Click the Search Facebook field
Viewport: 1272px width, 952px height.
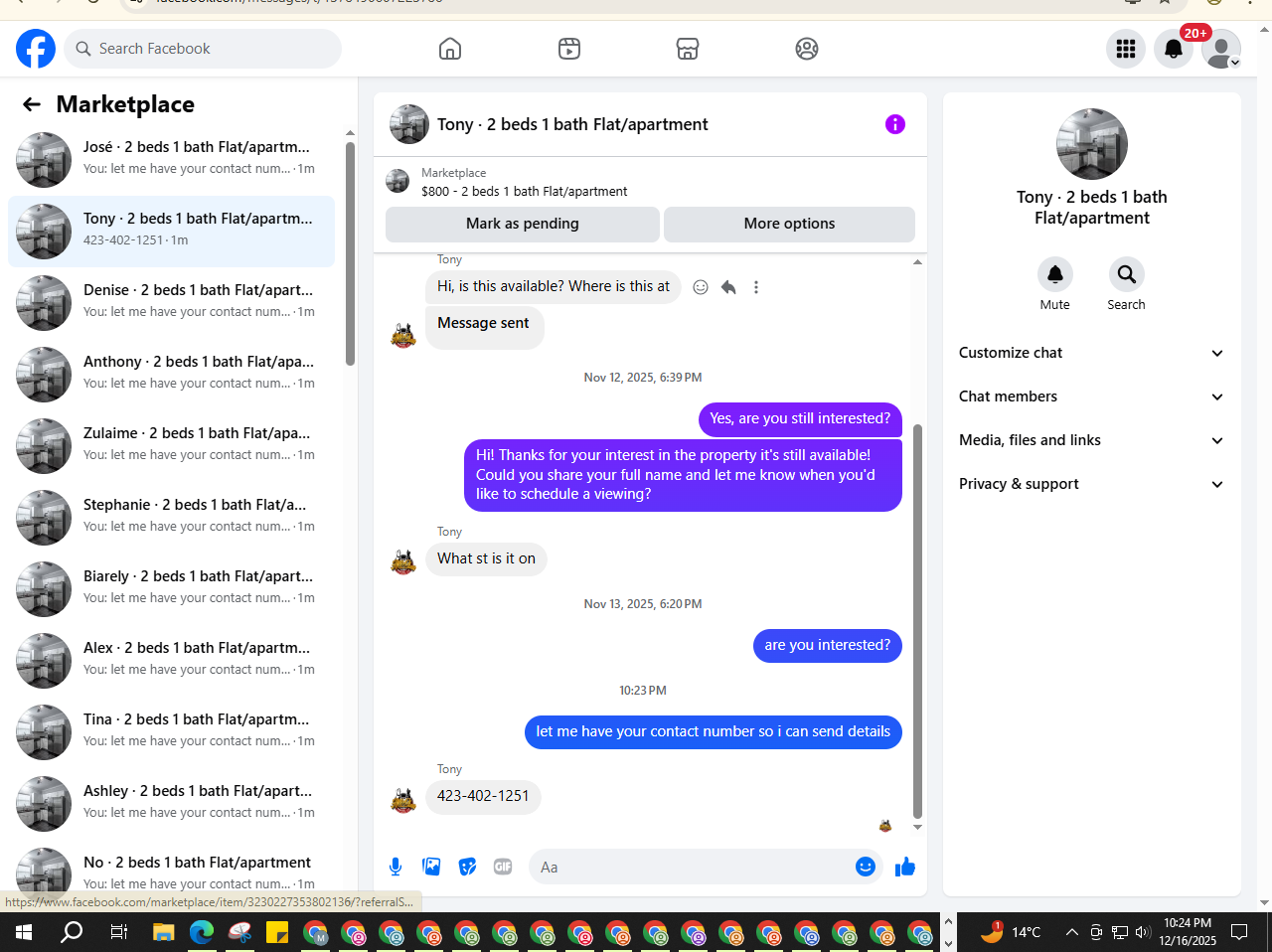pos(203,49)
